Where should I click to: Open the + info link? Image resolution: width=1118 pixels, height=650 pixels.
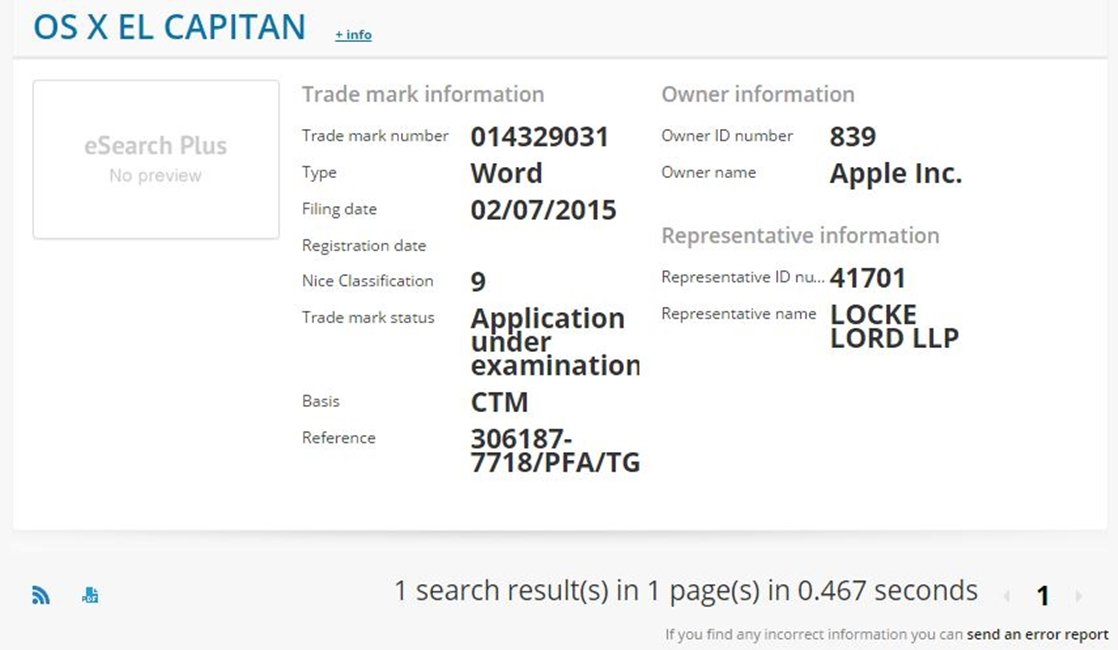[354, 34]
